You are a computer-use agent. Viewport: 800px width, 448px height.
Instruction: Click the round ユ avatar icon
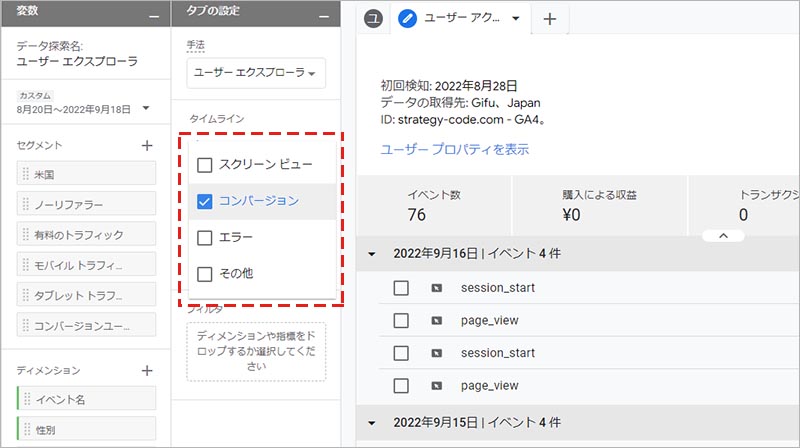tap(373, 19)
